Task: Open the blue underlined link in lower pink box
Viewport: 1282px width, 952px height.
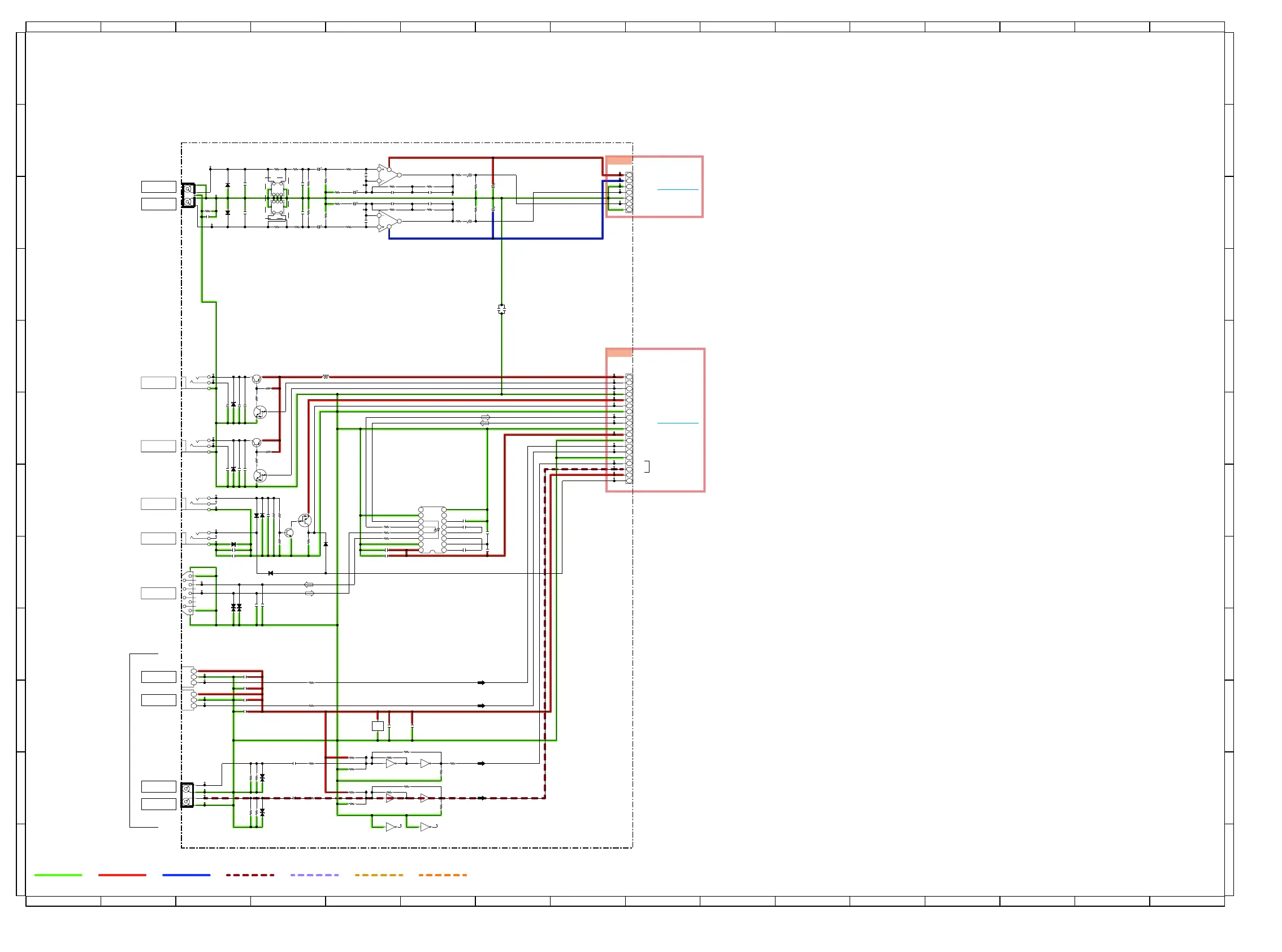Action: coord(678,423)
